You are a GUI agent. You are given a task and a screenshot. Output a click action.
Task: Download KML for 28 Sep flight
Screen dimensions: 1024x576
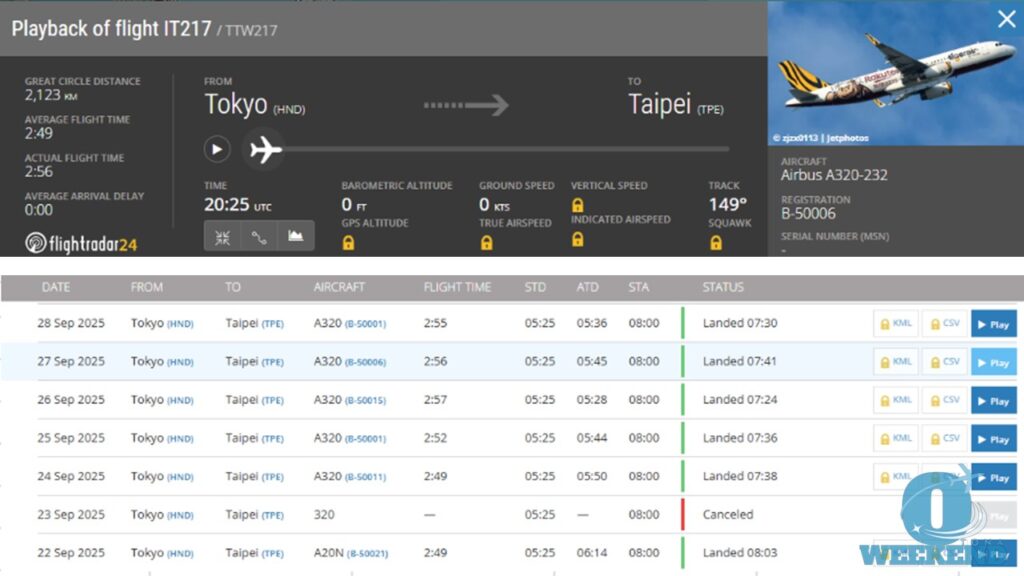click(x=895, y=324)
